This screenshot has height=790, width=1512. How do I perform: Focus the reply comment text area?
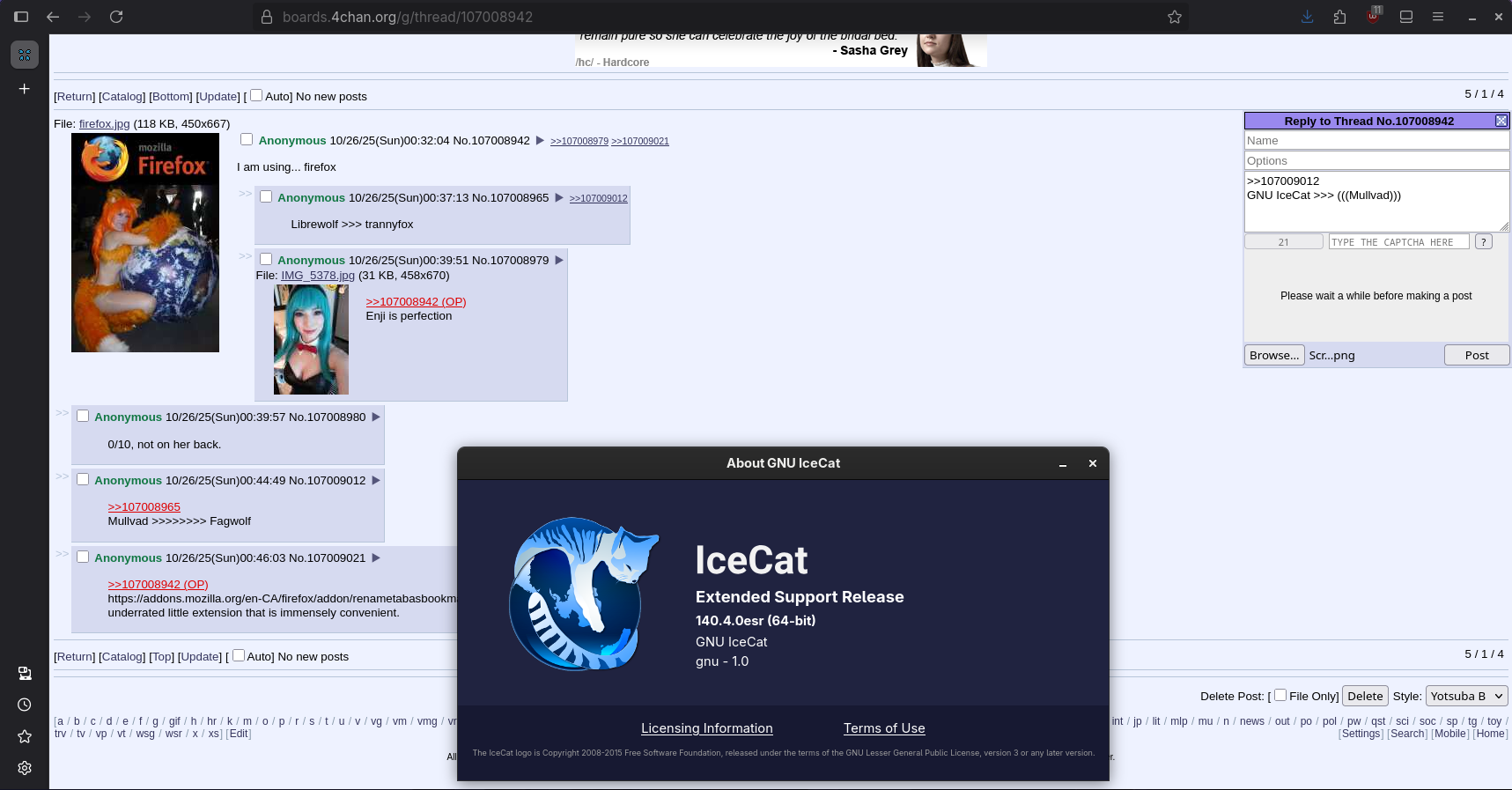pos(1377,202)
